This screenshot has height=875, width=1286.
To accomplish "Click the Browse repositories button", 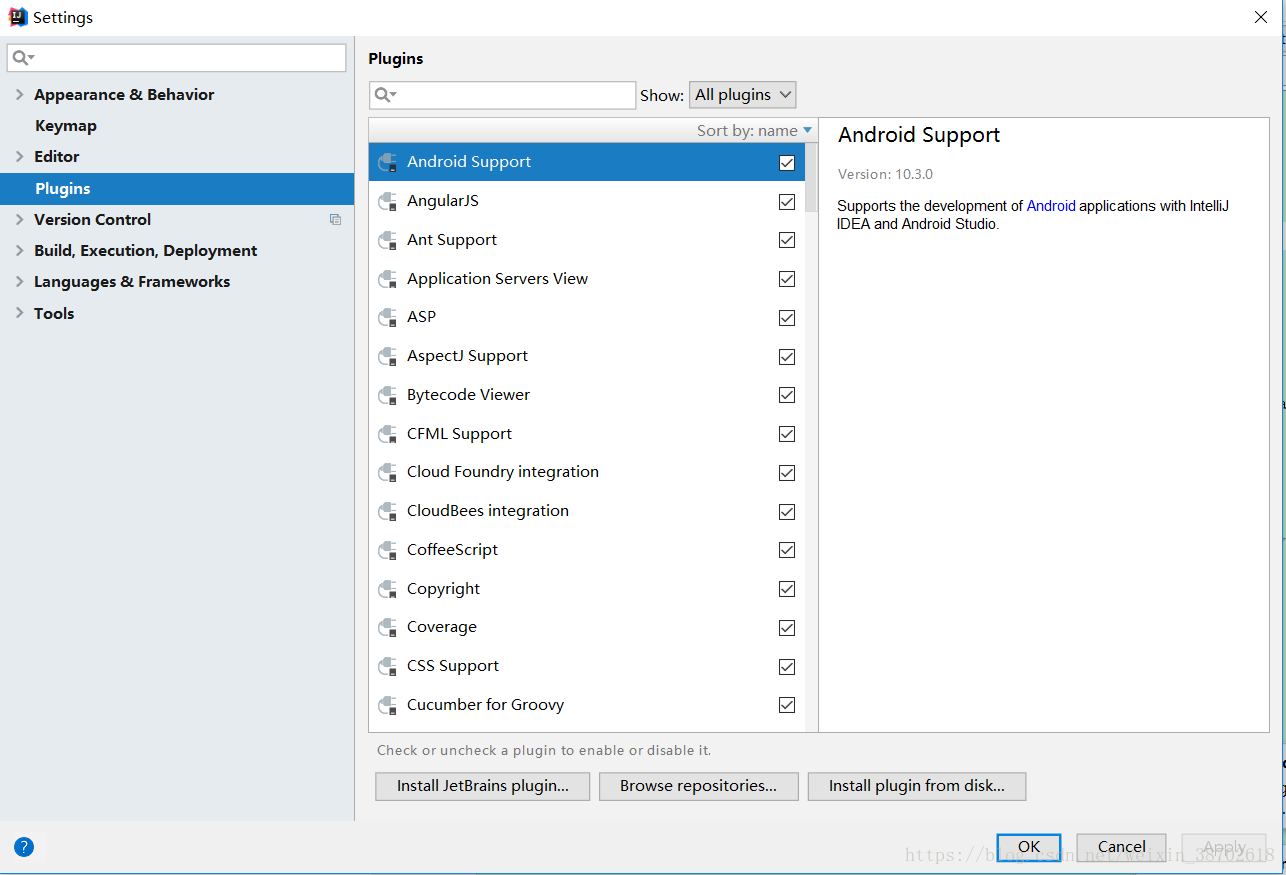I will point(698,786).
